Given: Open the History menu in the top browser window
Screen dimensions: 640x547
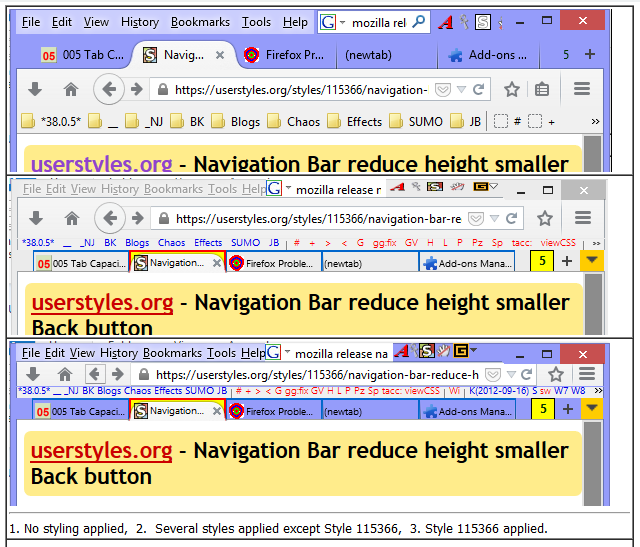Looking at the screenshot, I should (x=140, y=22).
